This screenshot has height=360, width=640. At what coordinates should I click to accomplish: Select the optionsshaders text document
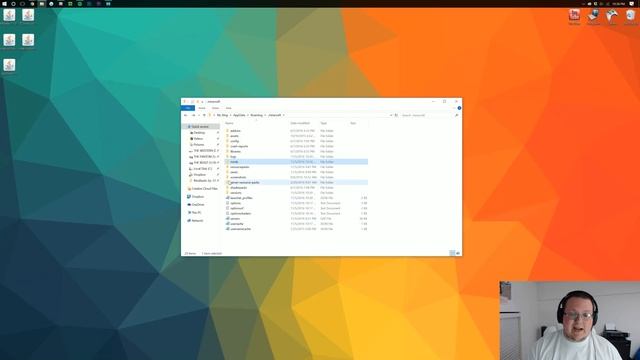(297, 213)
